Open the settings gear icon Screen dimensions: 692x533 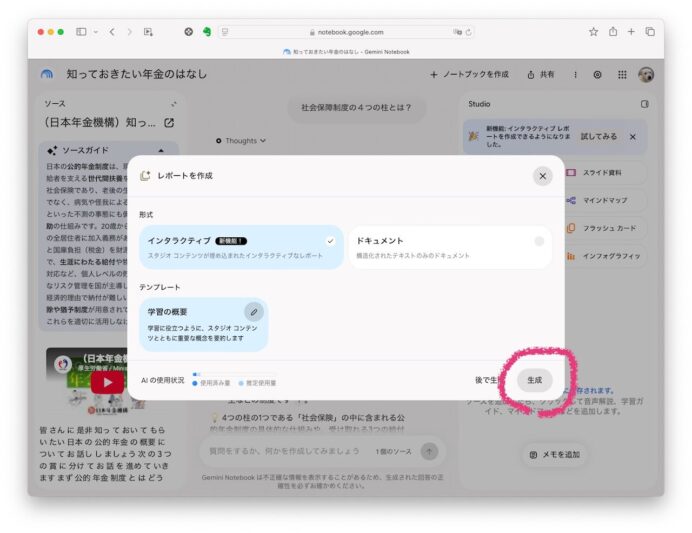pos(597,75)
